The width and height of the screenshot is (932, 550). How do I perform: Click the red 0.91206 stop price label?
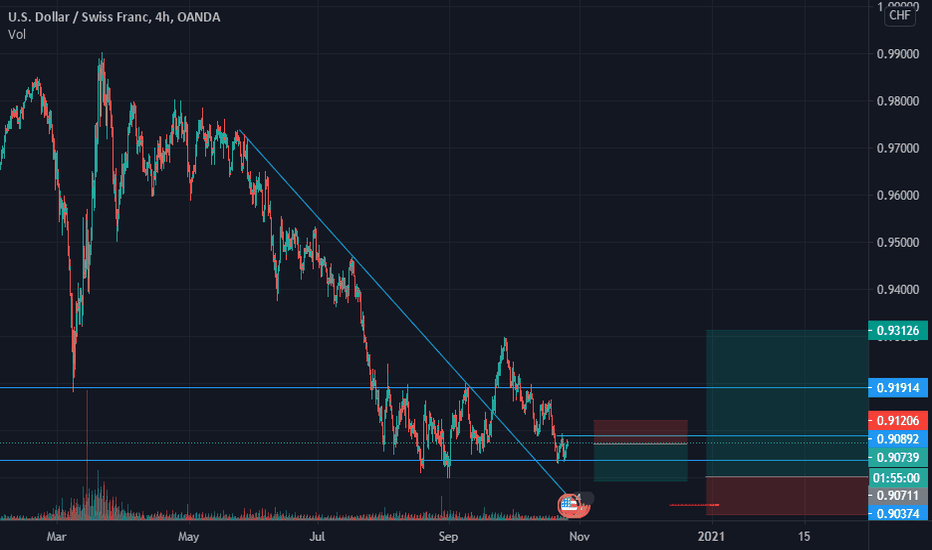[x=898, y=420]
